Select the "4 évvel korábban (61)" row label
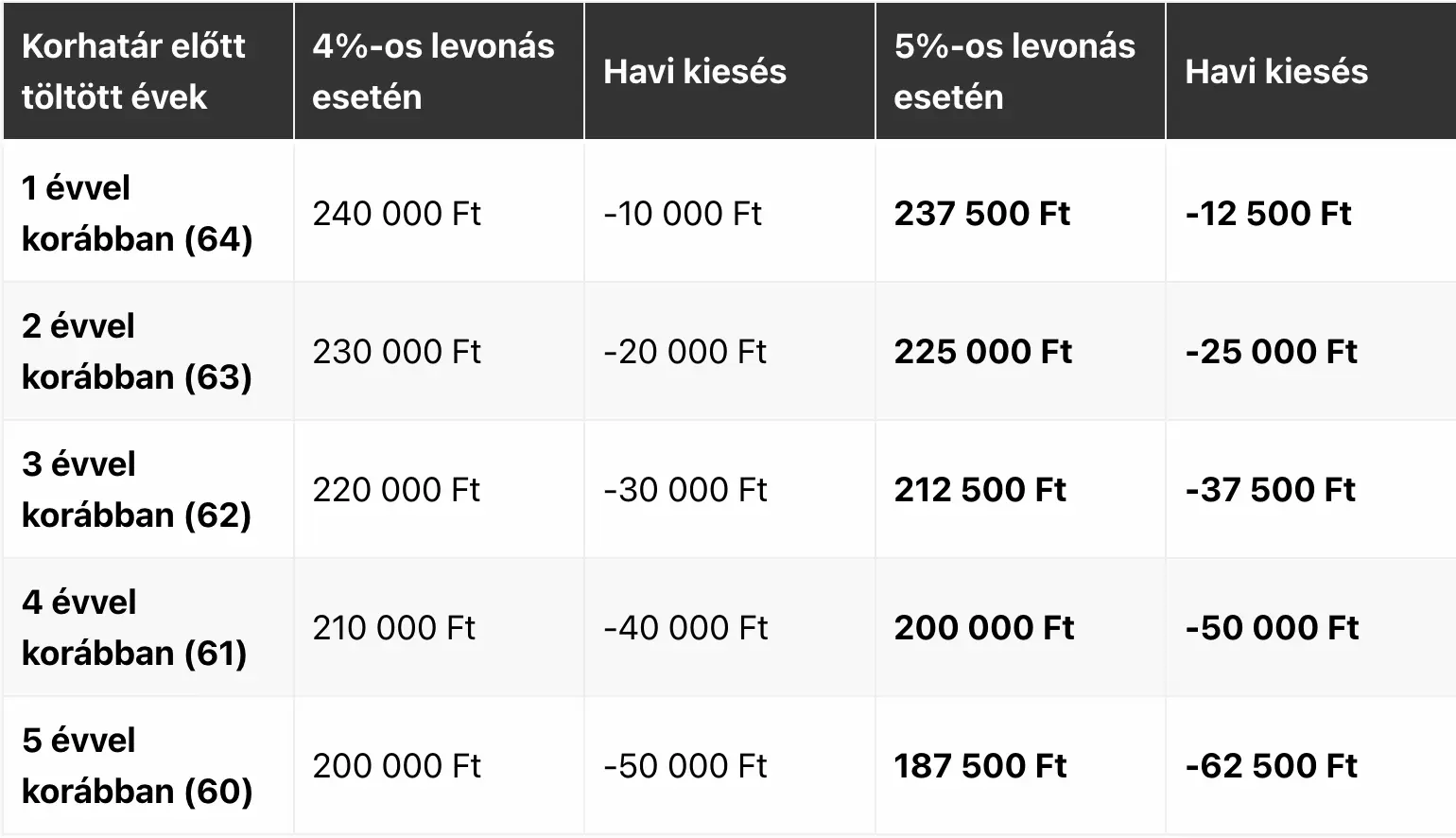 pyautogui.click(x=134, y=627)
